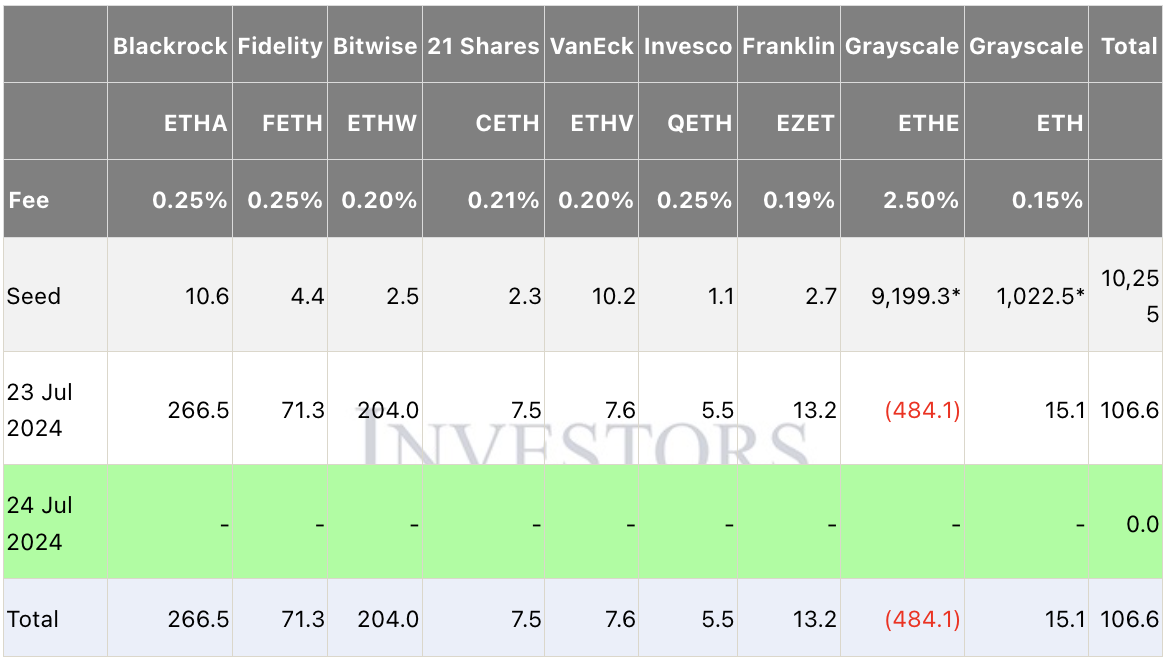Click the EZET ticker cell
The height and width of the screenshot is (662, 1170).
(805, 123)
